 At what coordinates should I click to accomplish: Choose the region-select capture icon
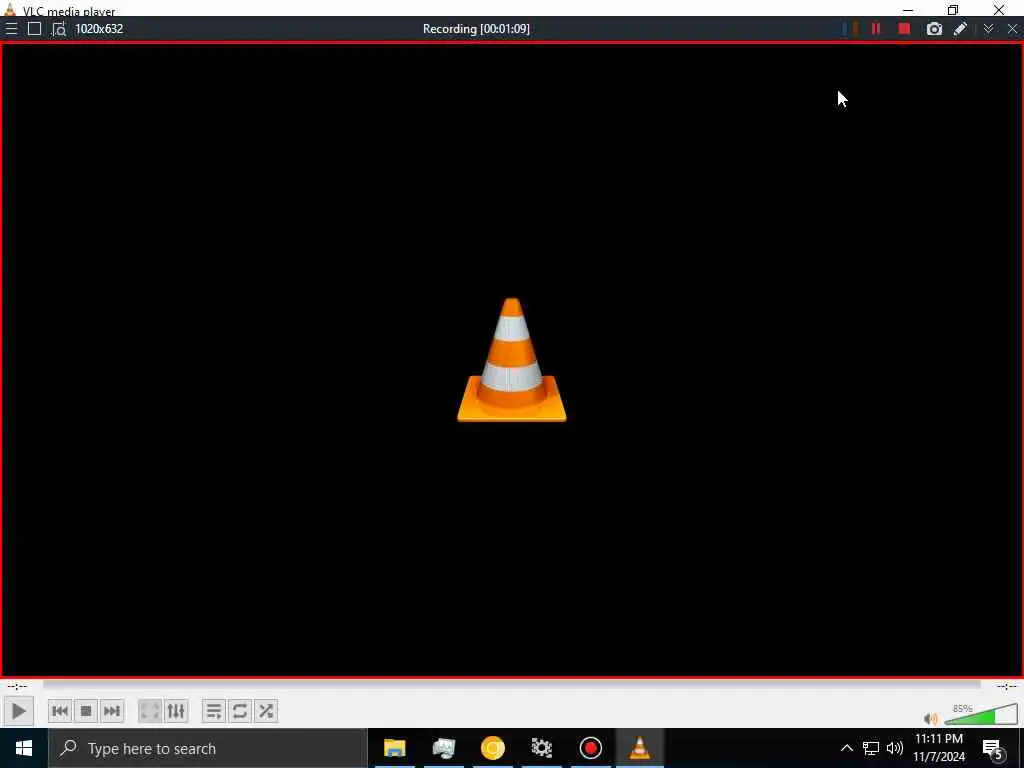(x=59, y=29)
